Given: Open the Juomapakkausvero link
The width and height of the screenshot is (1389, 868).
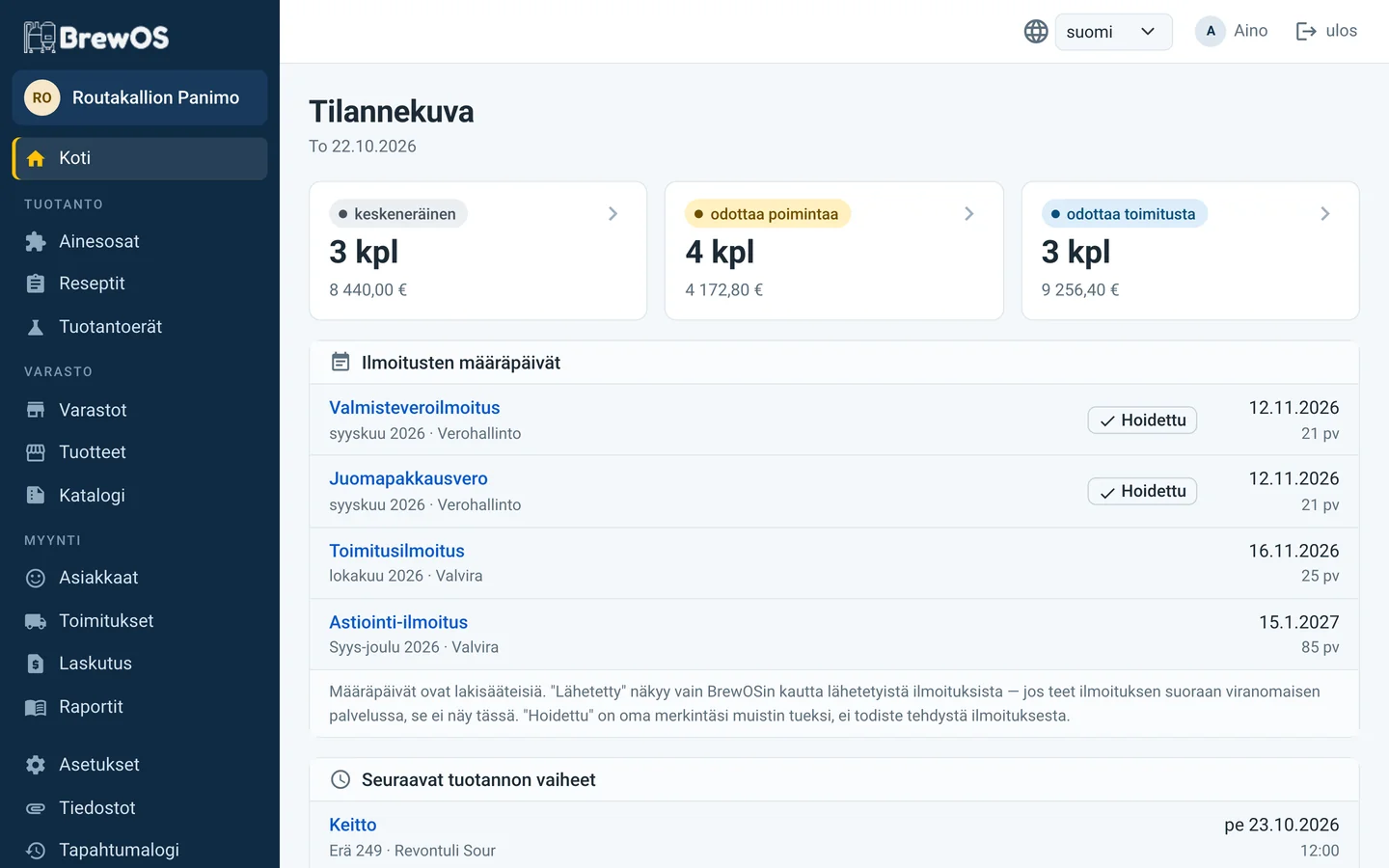Looking at the screenshot, I should 408,479.
